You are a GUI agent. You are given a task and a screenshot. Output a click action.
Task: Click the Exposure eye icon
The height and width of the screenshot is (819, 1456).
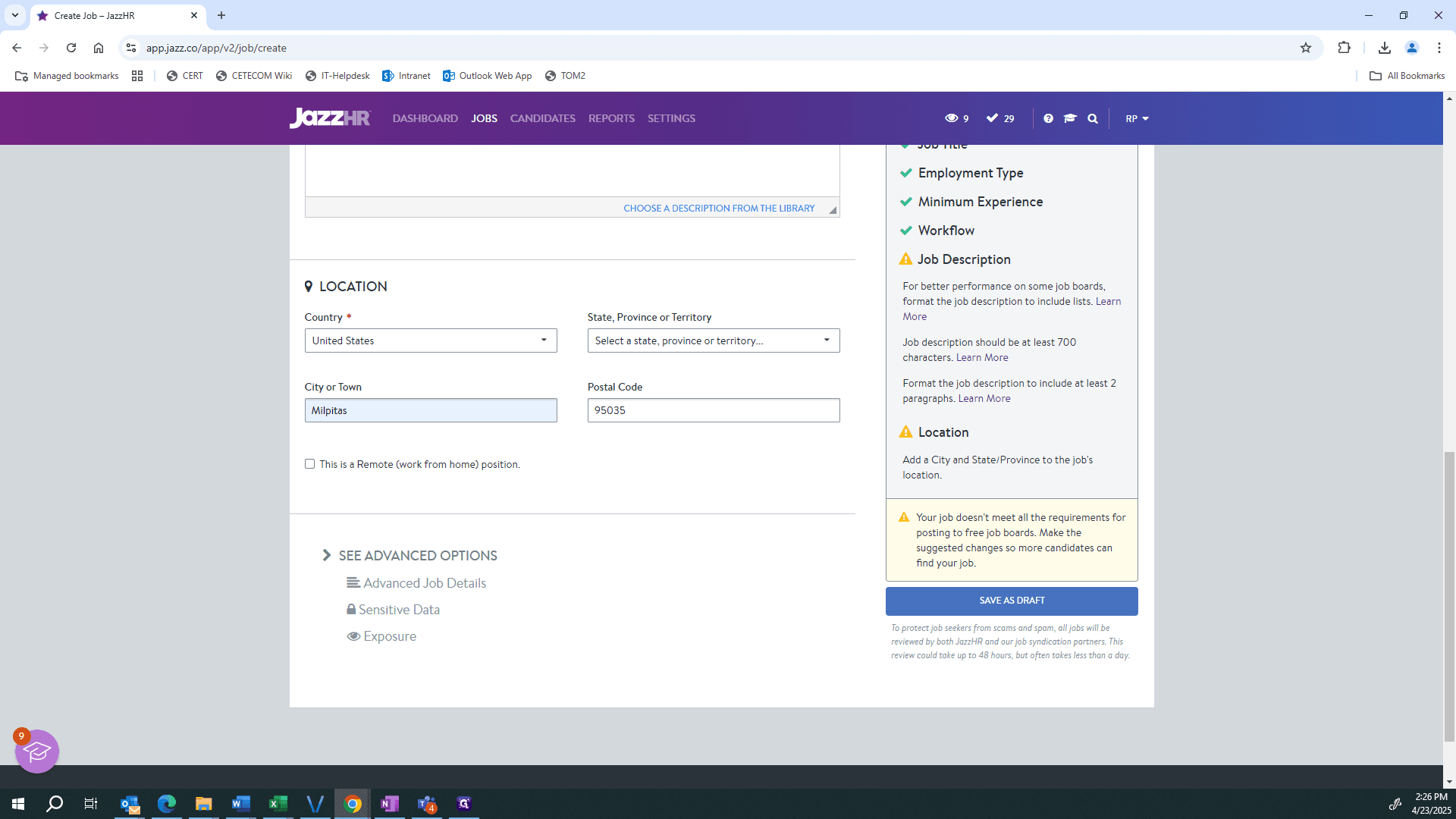353,636
